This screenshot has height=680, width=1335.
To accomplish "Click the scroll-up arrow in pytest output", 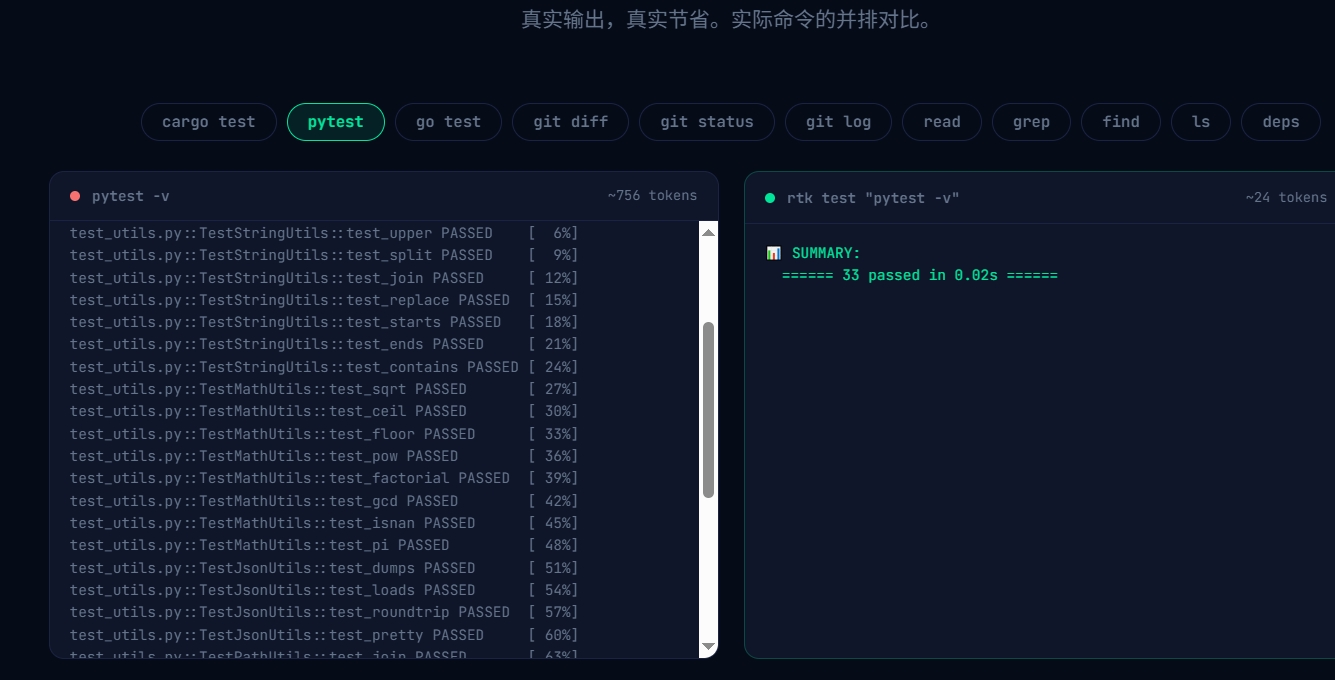I will 708,232.
